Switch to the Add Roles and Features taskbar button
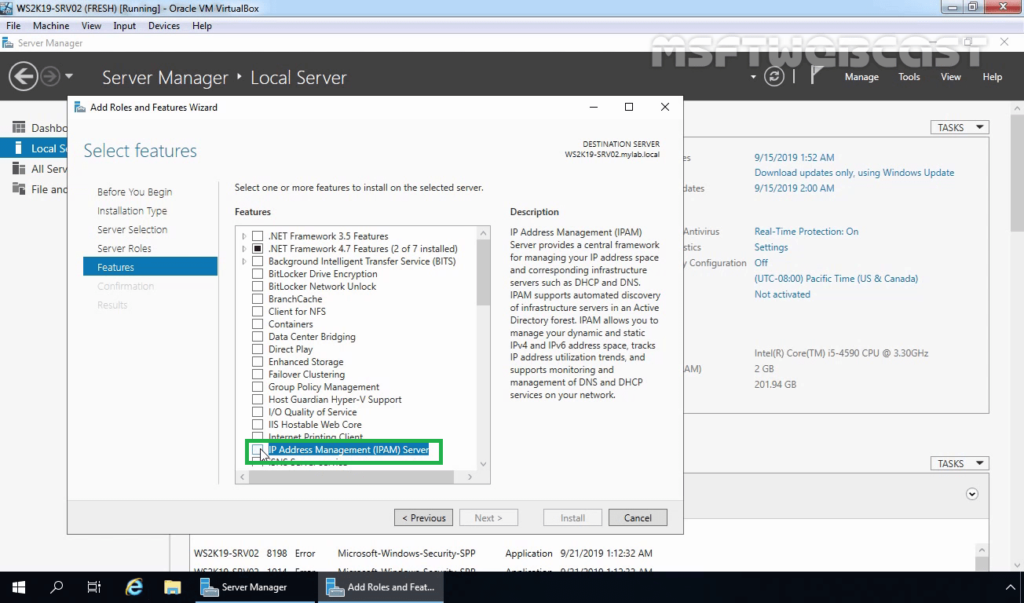Screen dimensions: 1024x603 (380, 587)
